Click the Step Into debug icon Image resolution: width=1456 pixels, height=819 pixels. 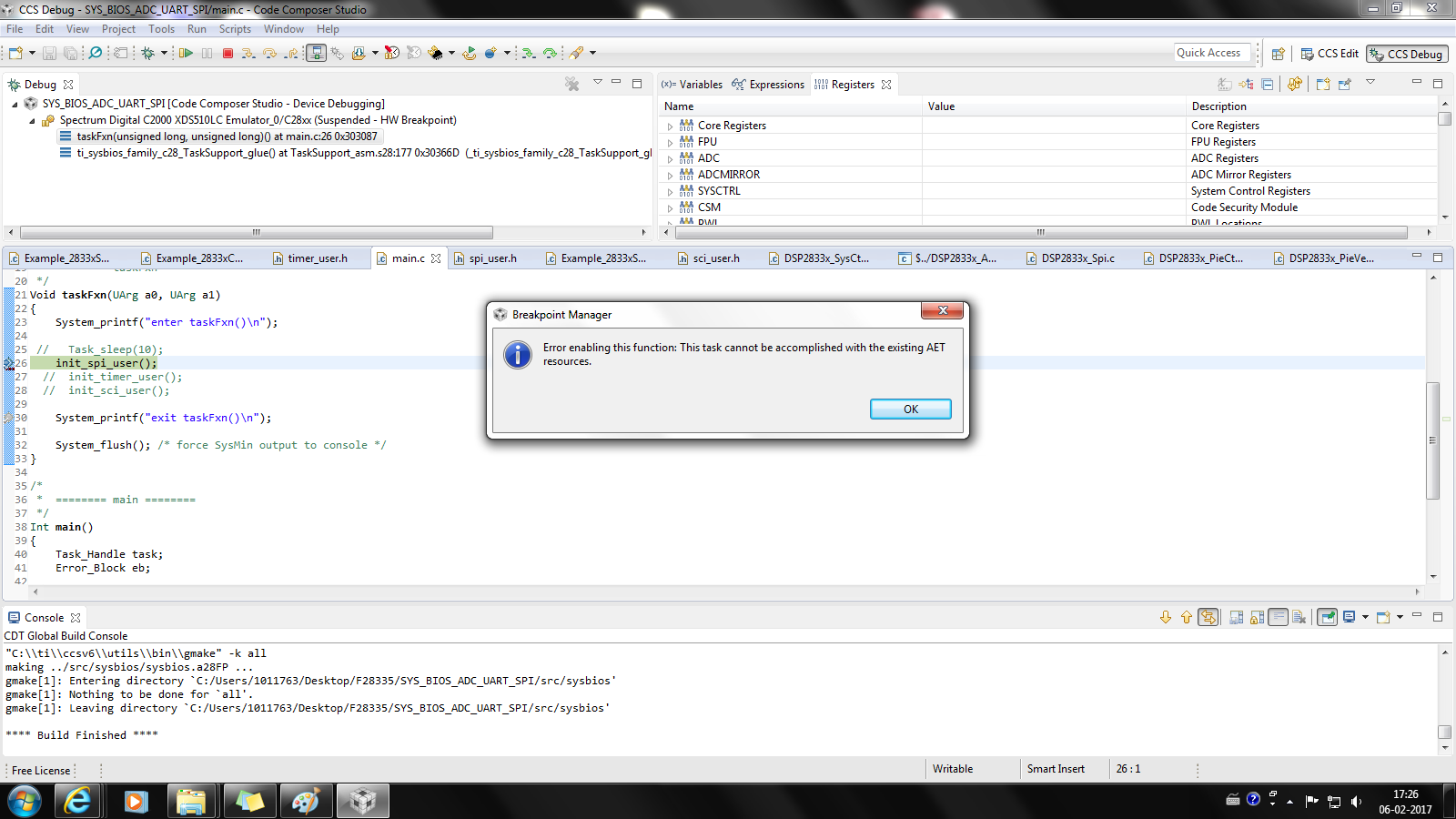click(x=249, y=53)
